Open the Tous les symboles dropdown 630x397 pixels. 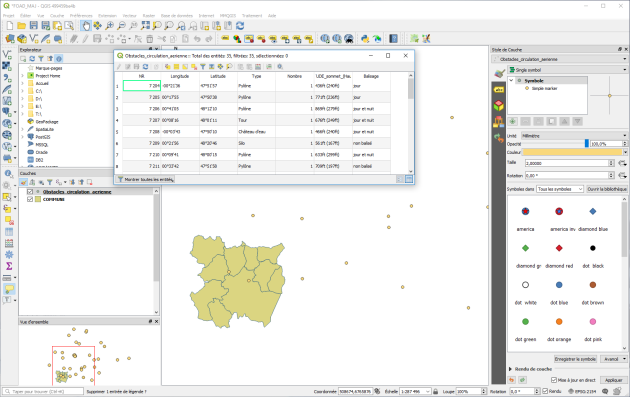click(560, 189)
